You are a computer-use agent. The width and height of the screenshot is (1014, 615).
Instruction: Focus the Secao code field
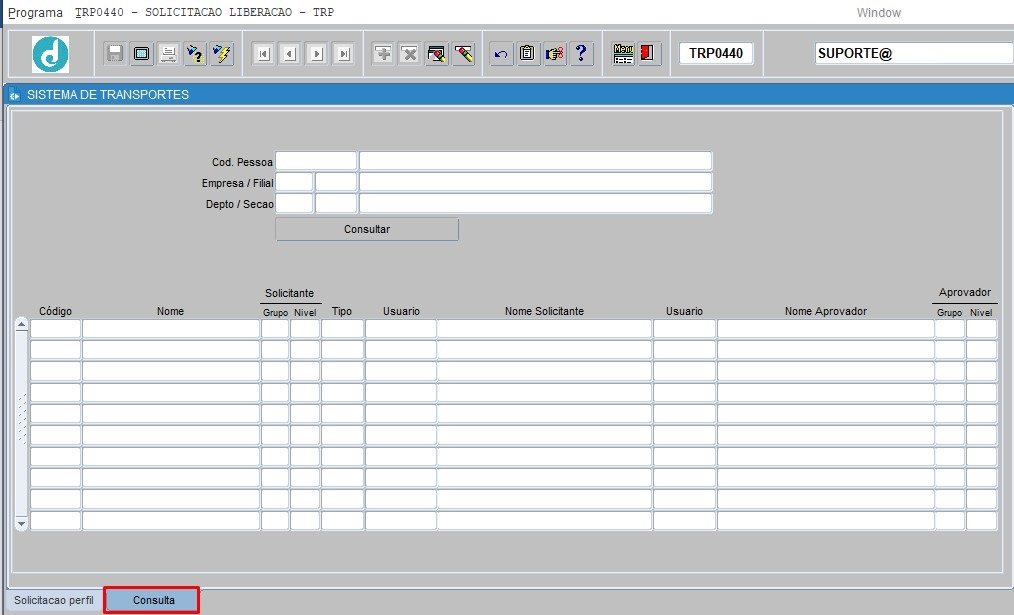coord(336,204)
